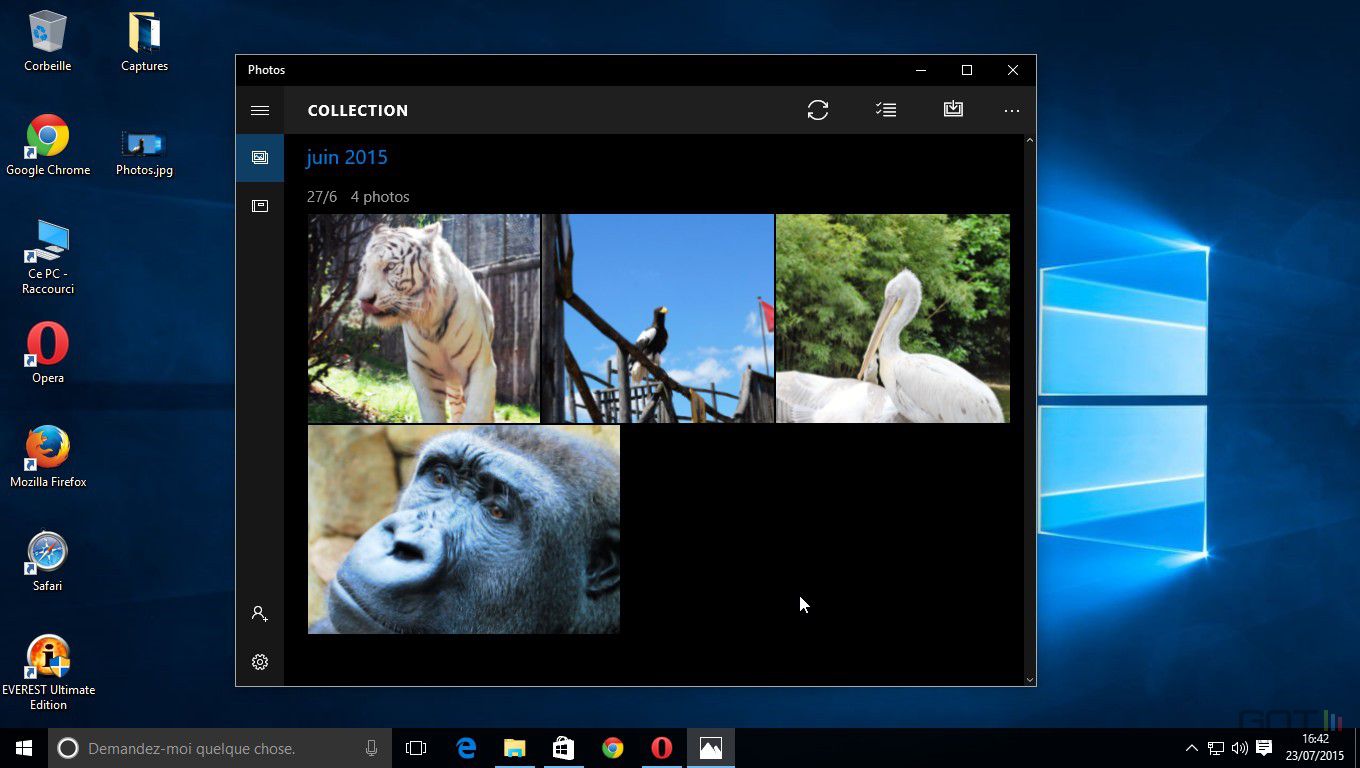The image size is (1360, 768).
Task: Open the juin 2015 collection link
Action: (x=346, y=157)
